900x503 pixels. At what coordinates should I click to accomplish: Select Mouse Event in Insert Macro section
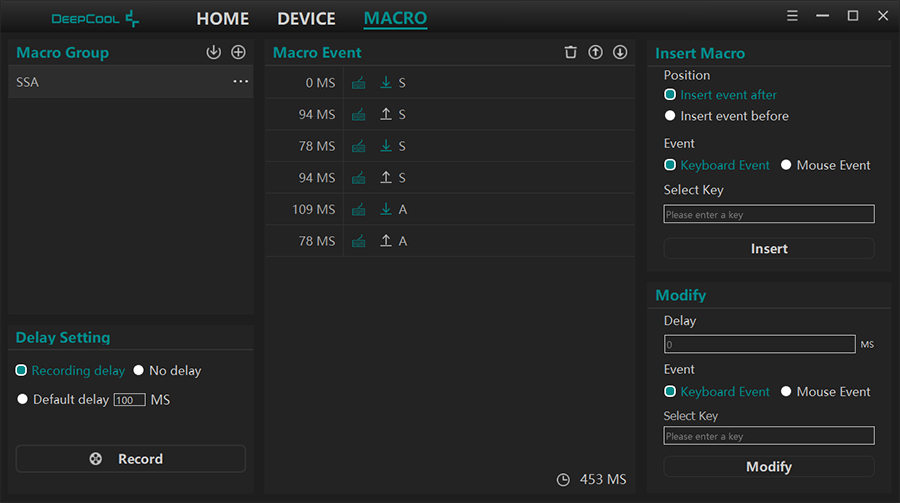[786, 165]
